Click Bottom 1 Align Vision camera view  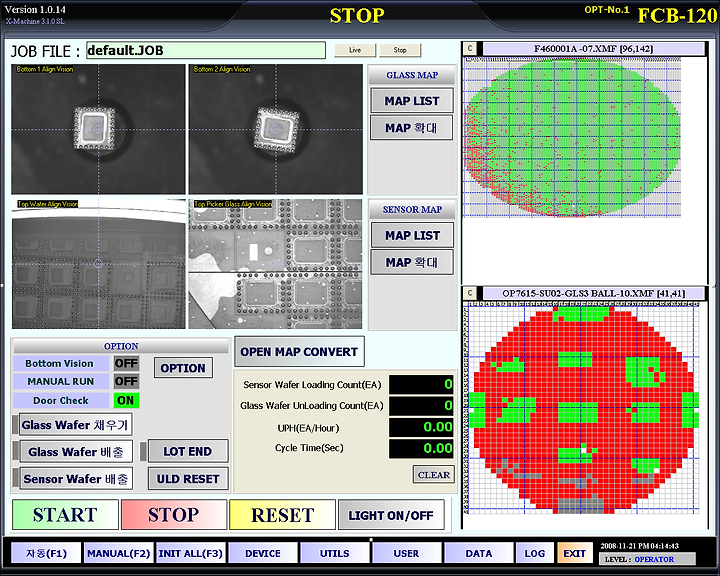[x=98, y=129]
